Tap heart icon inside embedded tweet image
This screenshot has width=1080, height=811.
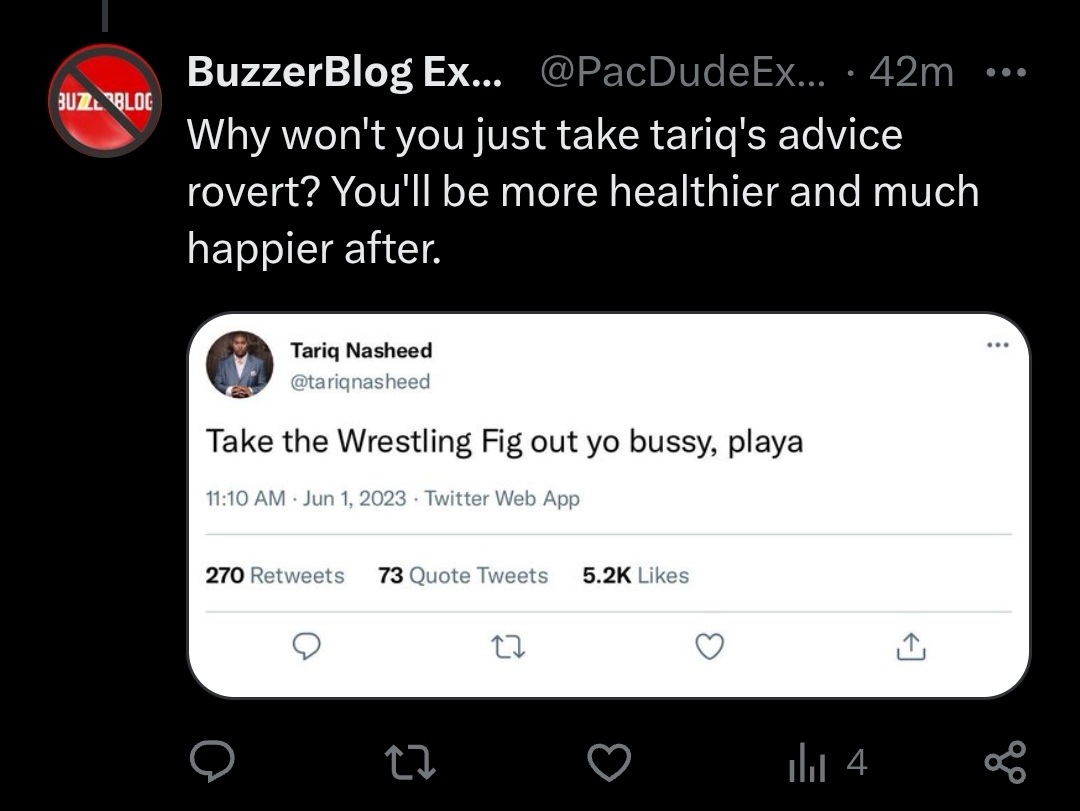point(709,649)
